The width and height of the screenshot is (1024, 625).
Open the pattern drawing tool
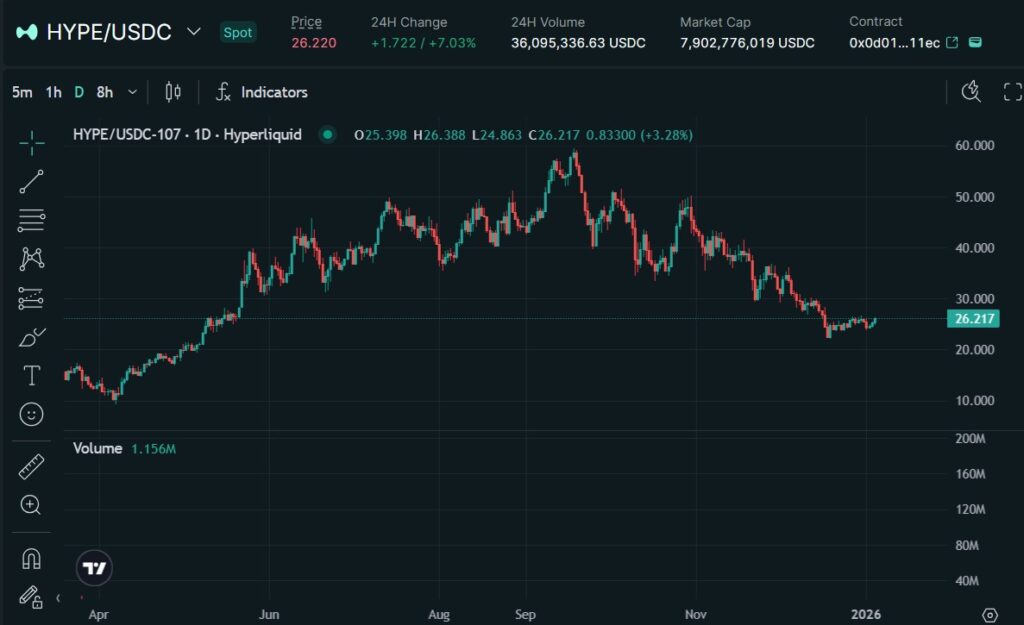click(32, 259)
